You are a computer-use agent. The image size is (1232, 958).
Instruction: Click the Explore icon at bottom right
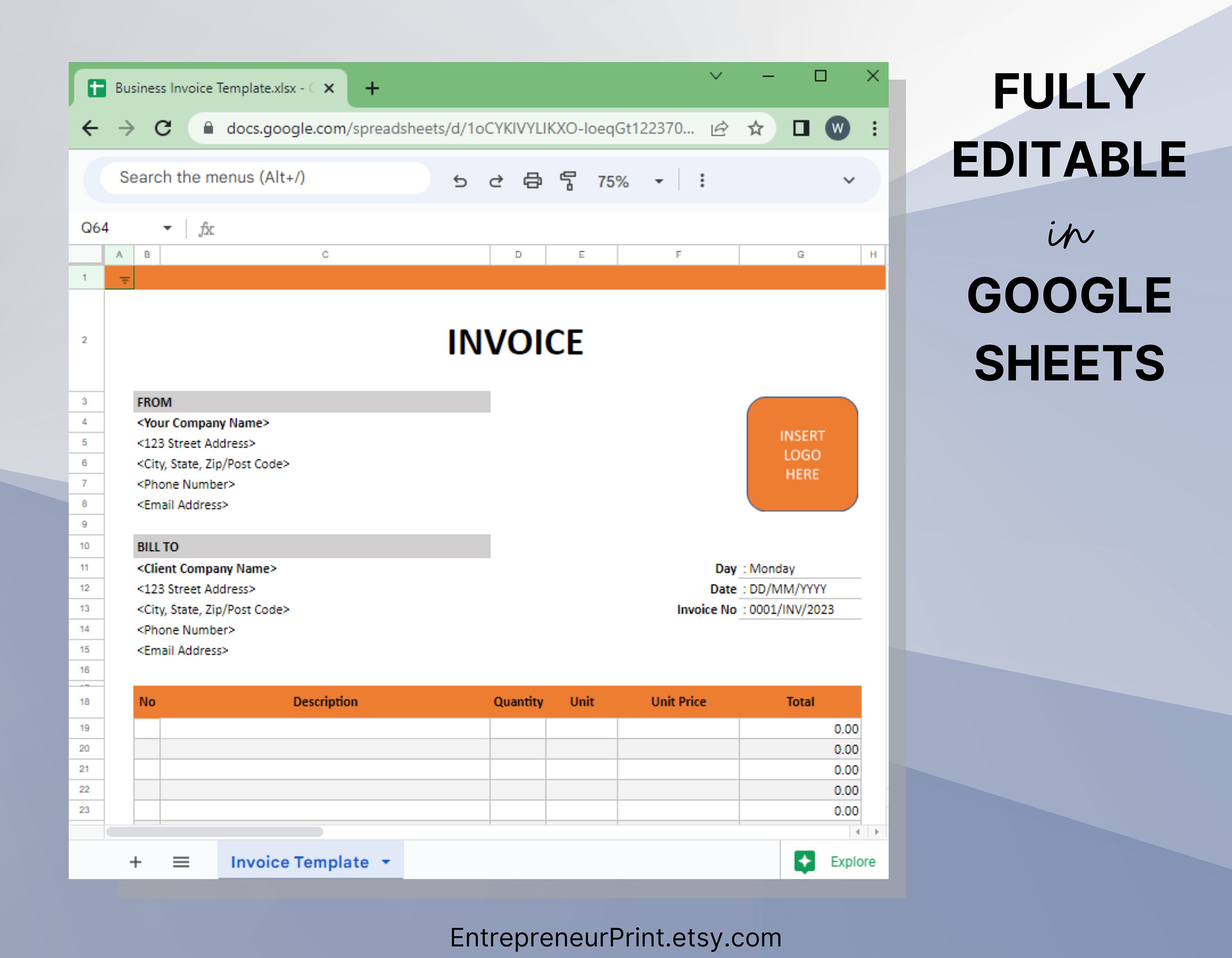pos(806,862)
